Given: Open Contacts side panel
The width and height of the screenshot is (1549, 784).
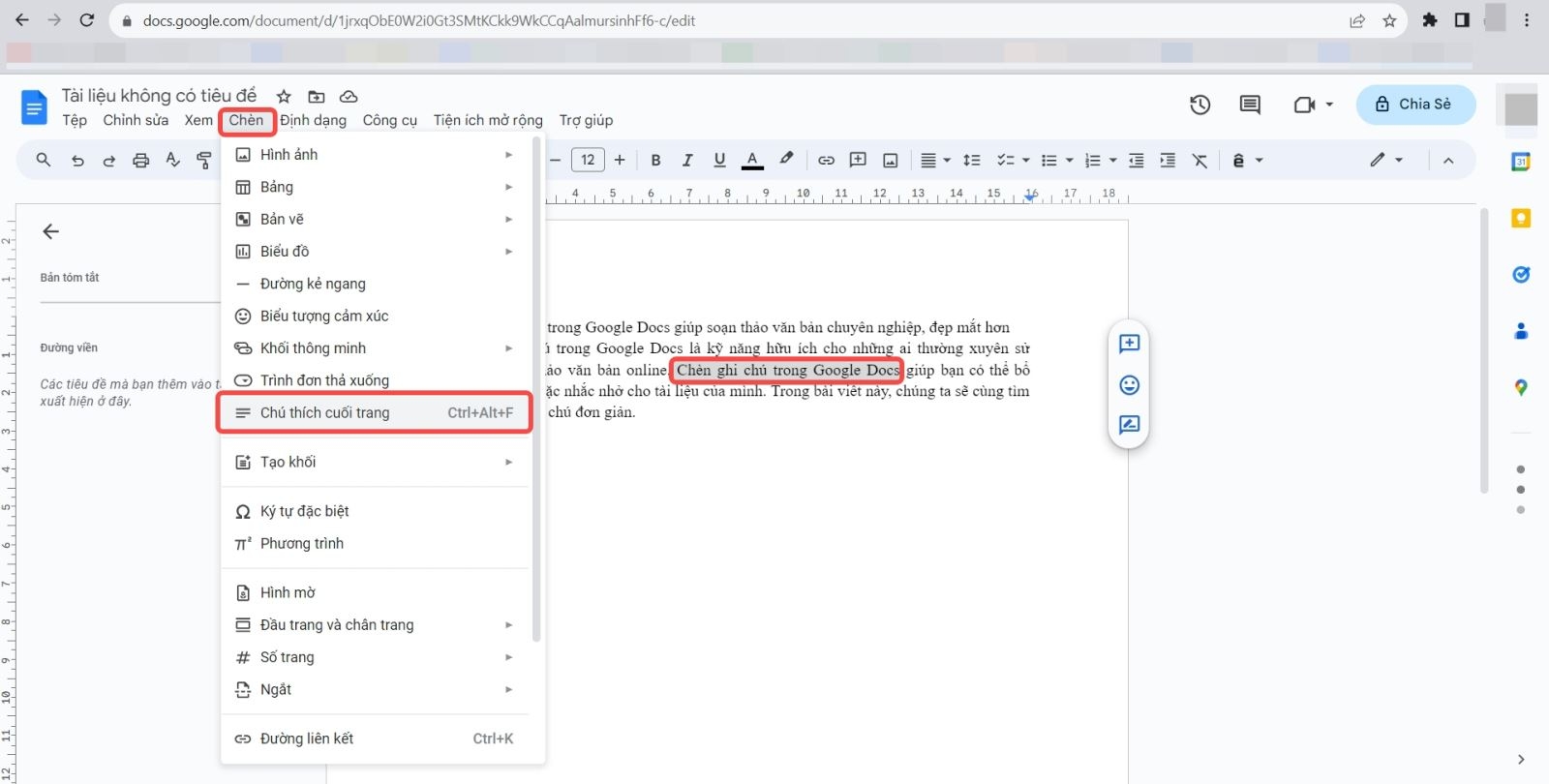Looking at the screenshot, I should click(1521, 331).
